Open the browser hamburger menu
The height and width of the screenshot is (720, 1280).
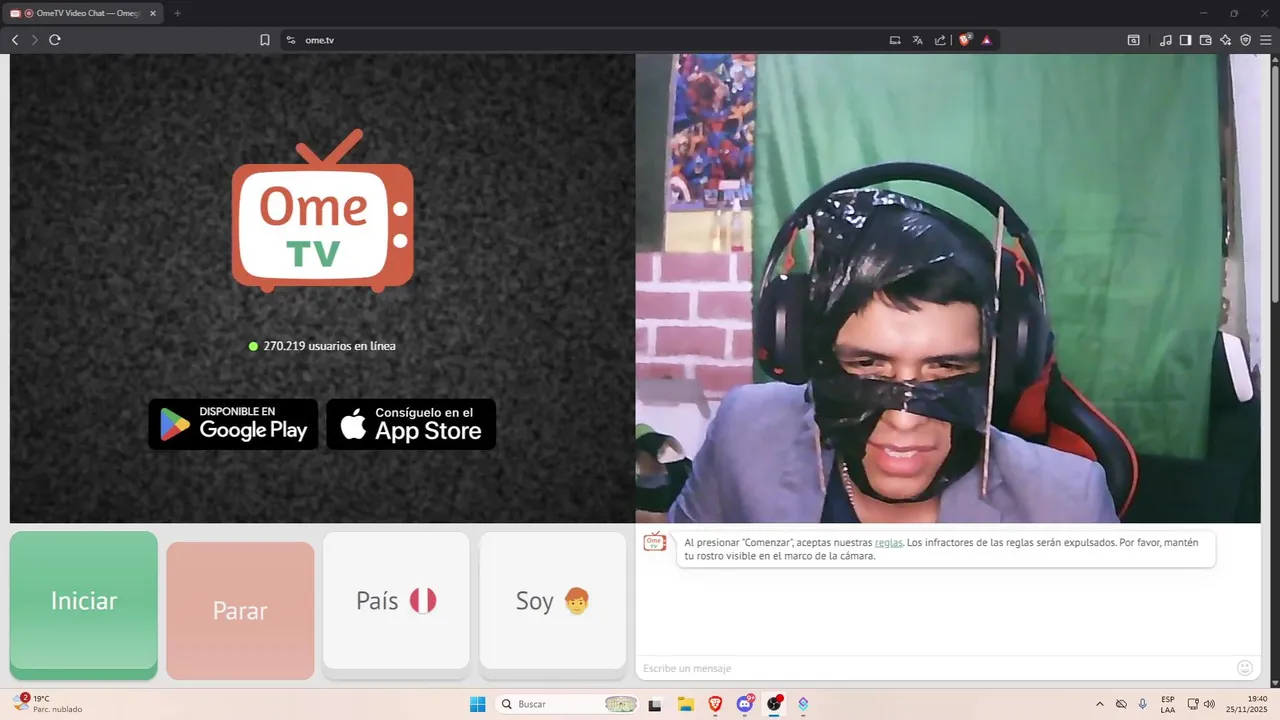click(x=1266, y=40)
